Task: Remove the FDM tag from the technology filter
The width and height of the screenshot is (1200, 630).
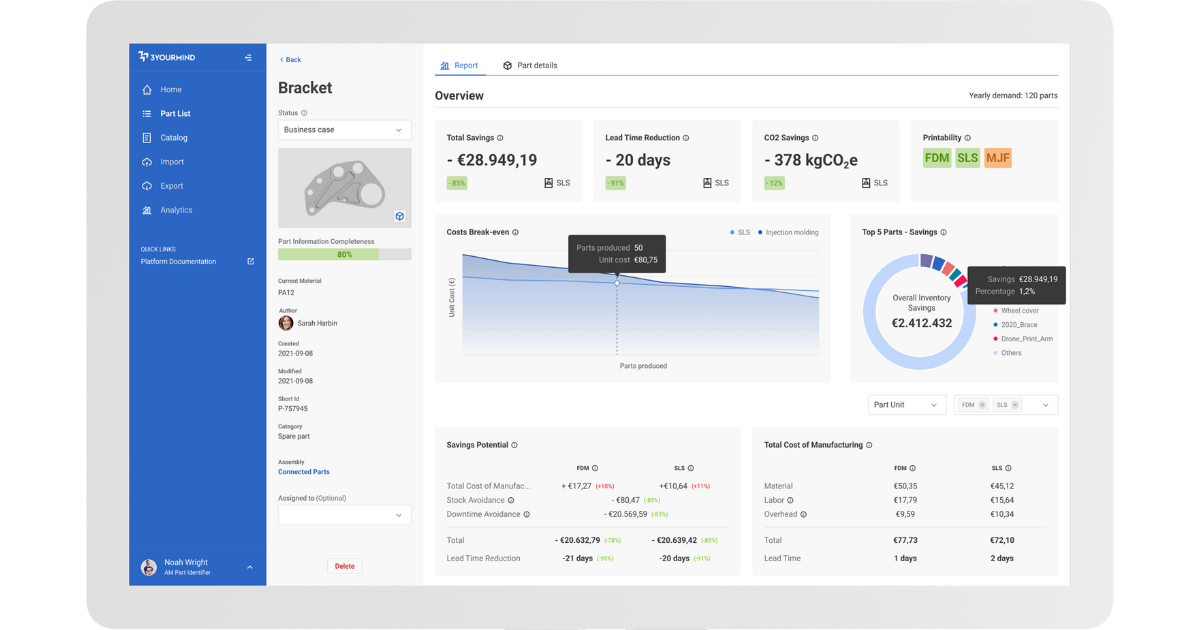Action: (982, 405)
